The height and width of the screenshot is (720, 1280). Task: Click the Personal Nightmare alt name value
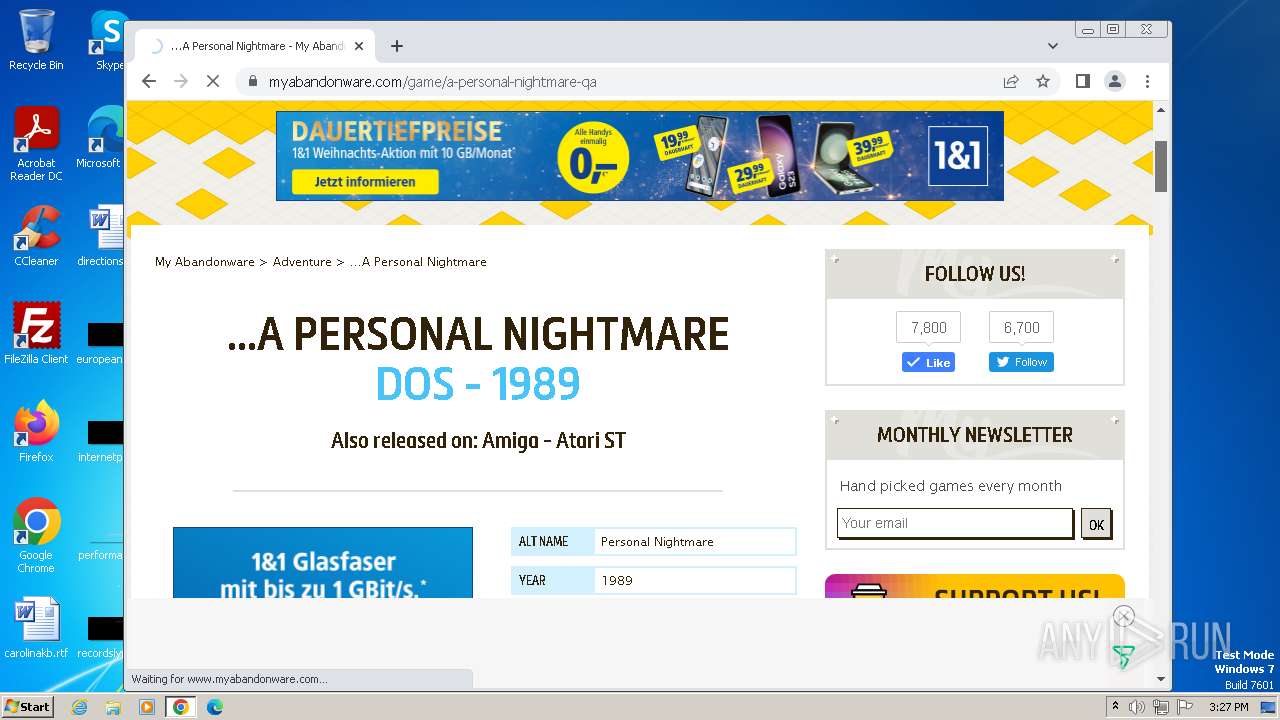[657, 542]
